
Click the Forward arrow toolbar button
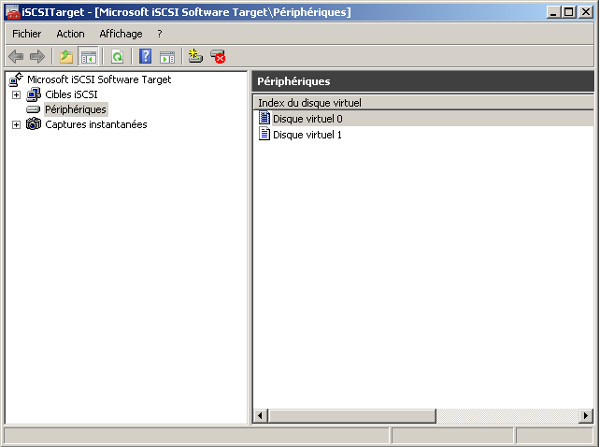pos(37,57)
